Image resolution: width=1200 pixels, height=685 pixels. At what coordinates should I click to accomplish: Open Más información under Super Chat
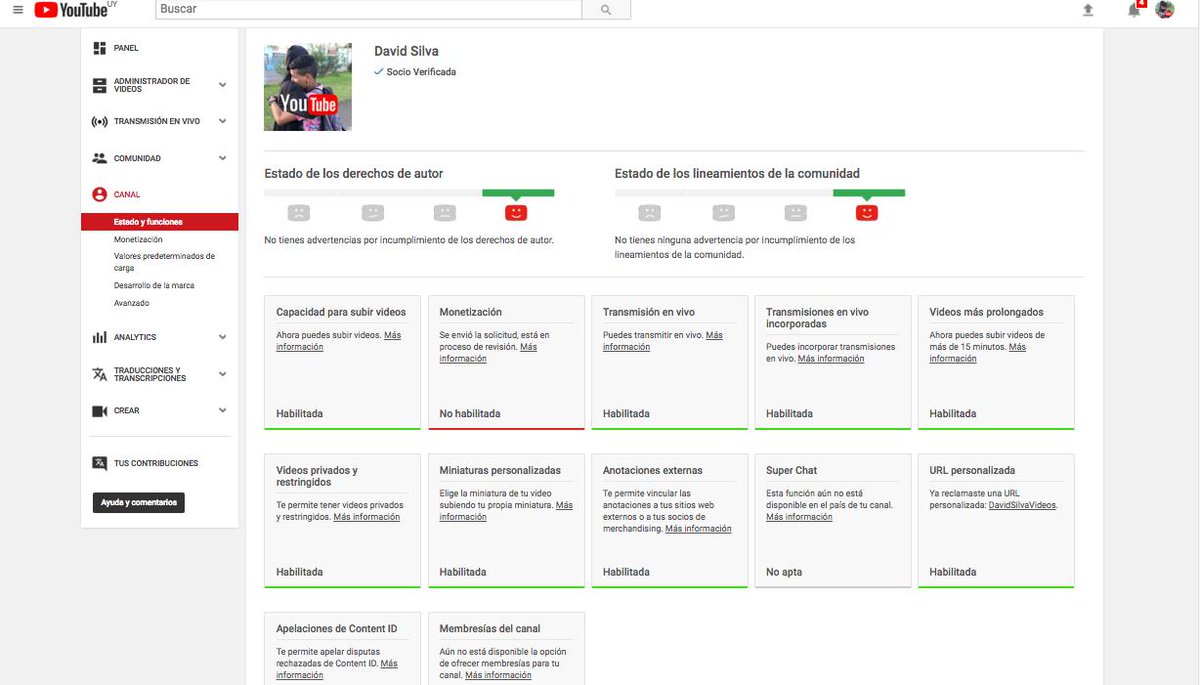tap(799, 517)
